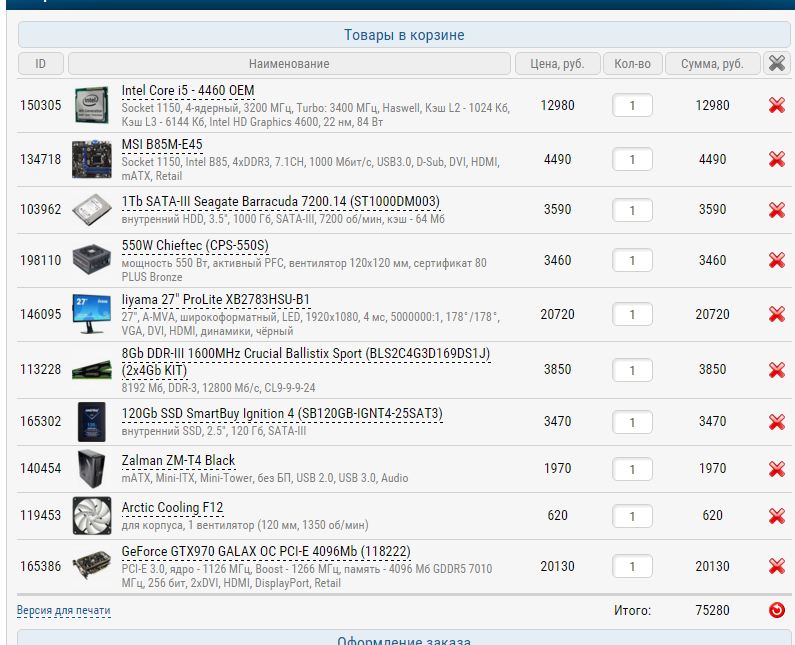
Task: Click the Наименование column header
Action: click(289, 63)
